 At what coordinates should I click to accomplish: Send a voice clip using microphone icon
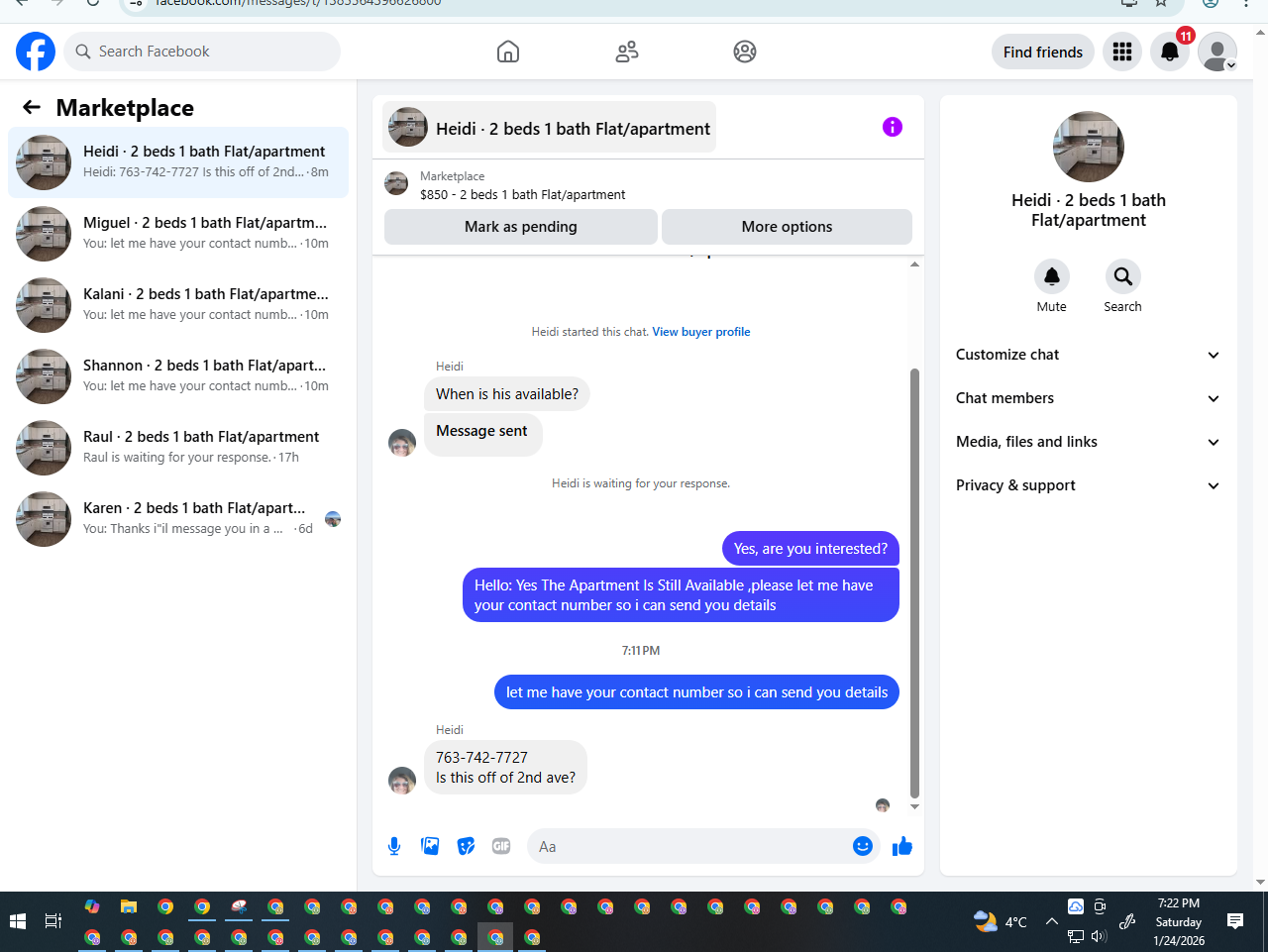[x=394, y=846]
